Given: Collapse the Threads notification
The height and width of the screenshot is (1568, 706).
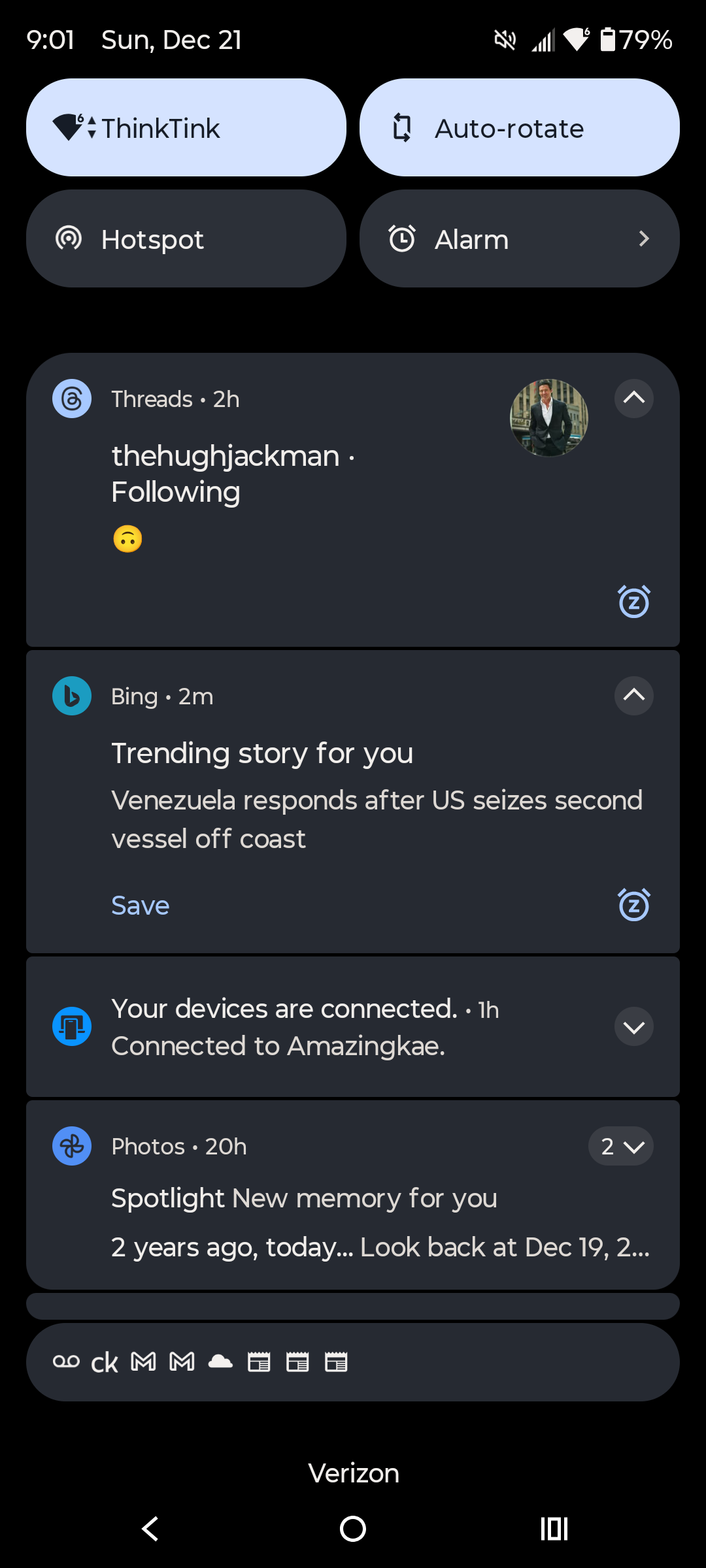Looking at the screenshot, I should 633,398.
